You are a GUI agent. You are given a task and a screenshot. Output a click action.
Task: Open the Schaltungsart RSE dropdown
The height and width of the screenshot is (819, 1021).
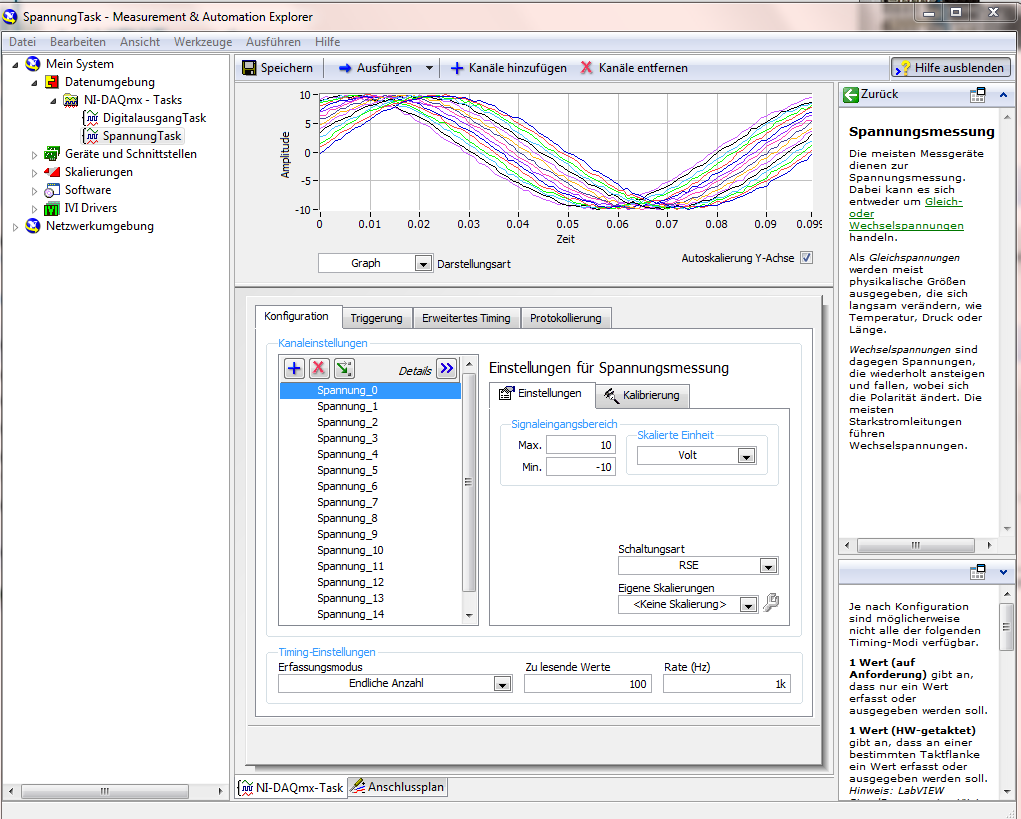click(767, 566)
